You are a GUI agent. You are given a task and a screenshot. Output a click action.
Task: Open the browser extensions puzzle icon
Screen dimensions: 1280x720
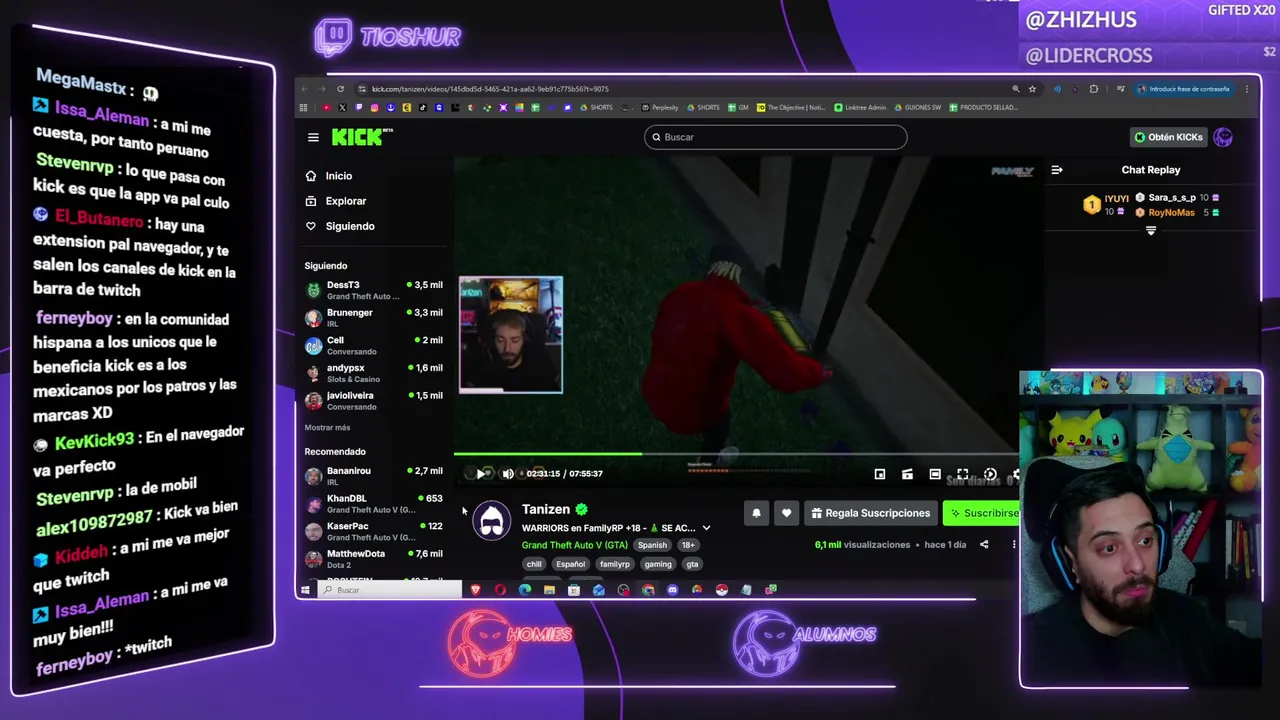click(1093, 89)
